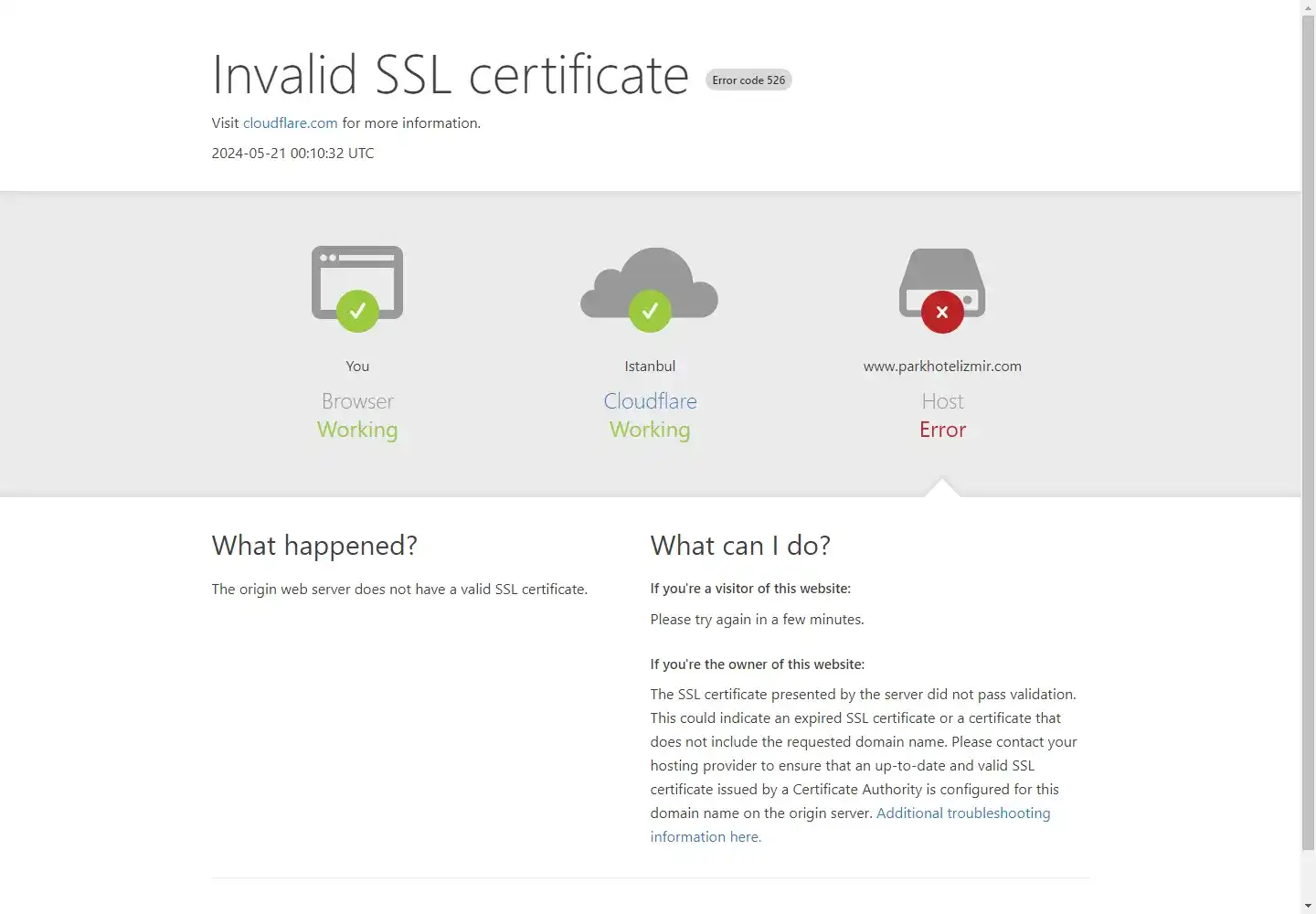Click the origin web server explanation sentence

point(399,590)
